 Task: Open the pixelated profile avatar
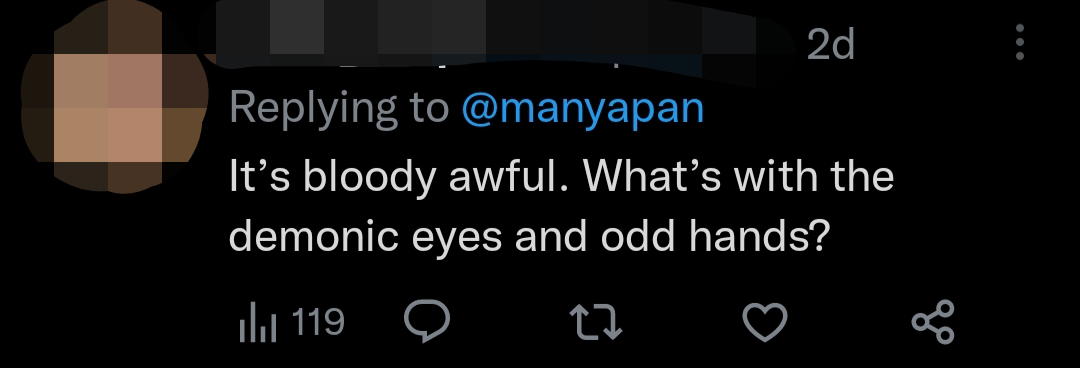[x=114, y=96]
